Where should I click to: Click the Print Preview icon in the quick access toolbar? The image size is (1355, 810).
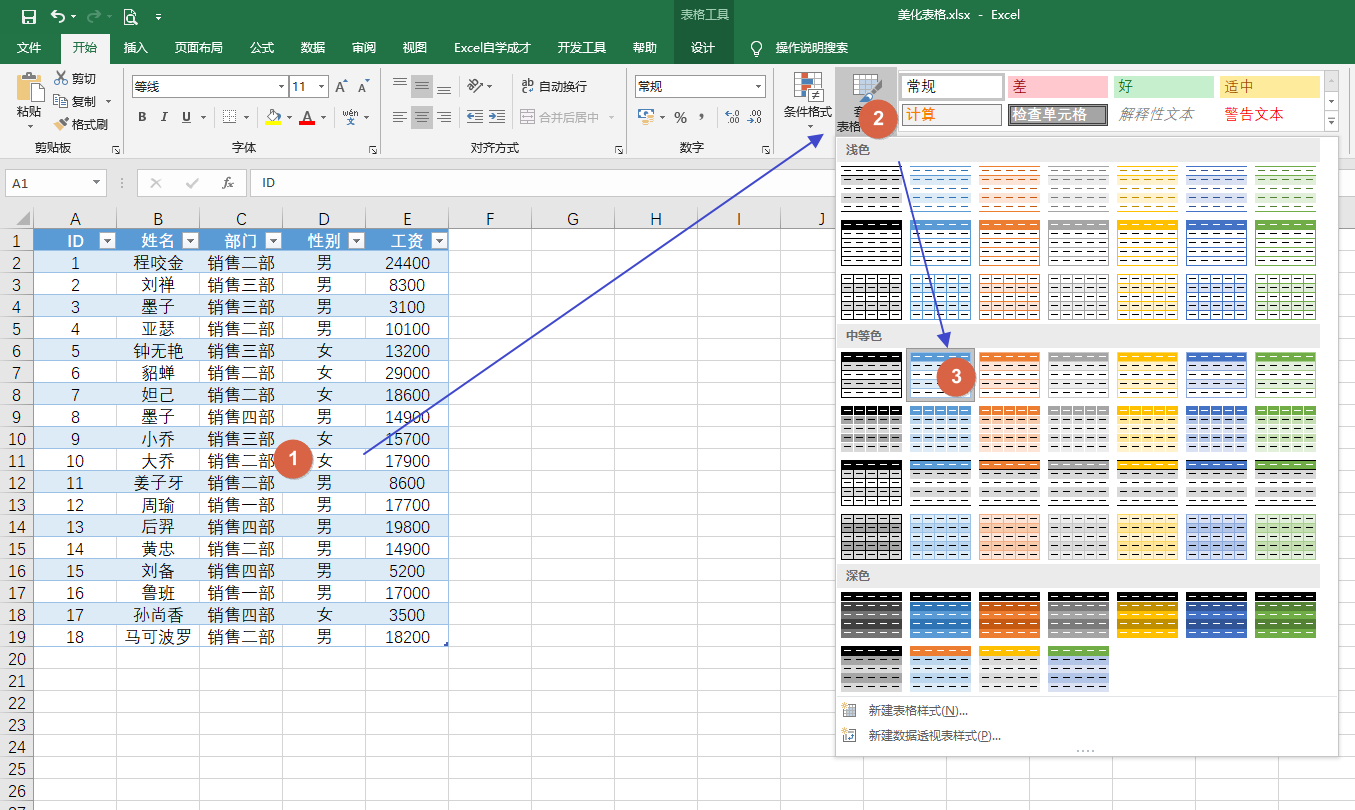point(130,16)
